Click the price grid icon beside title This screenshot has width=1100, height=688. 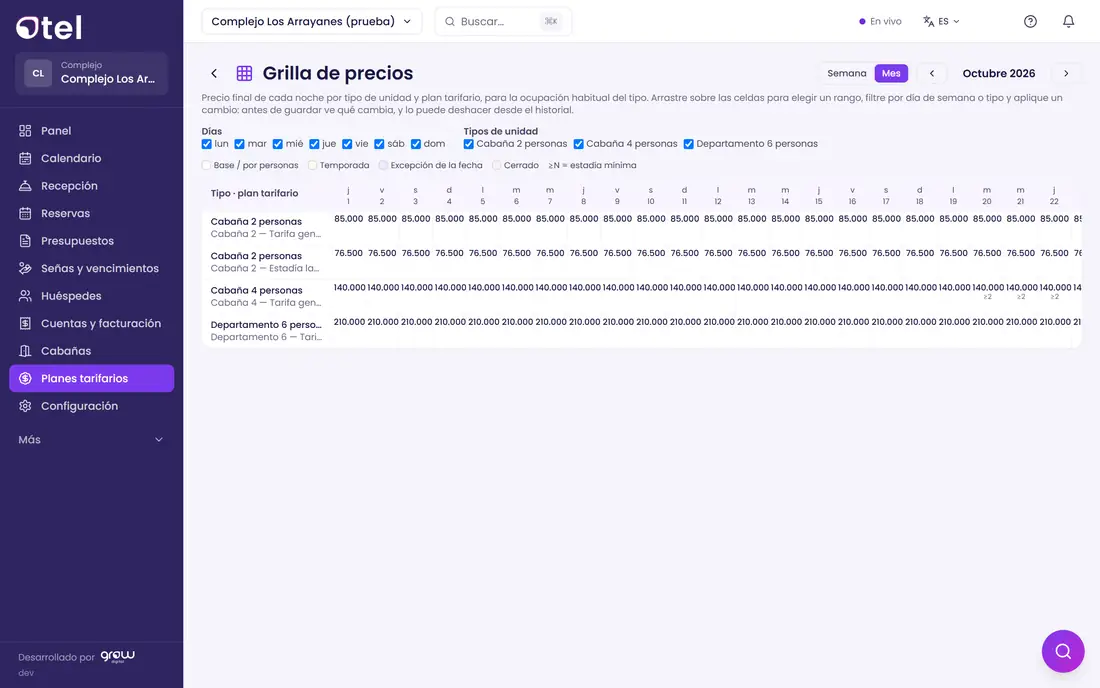coord(244,73)
